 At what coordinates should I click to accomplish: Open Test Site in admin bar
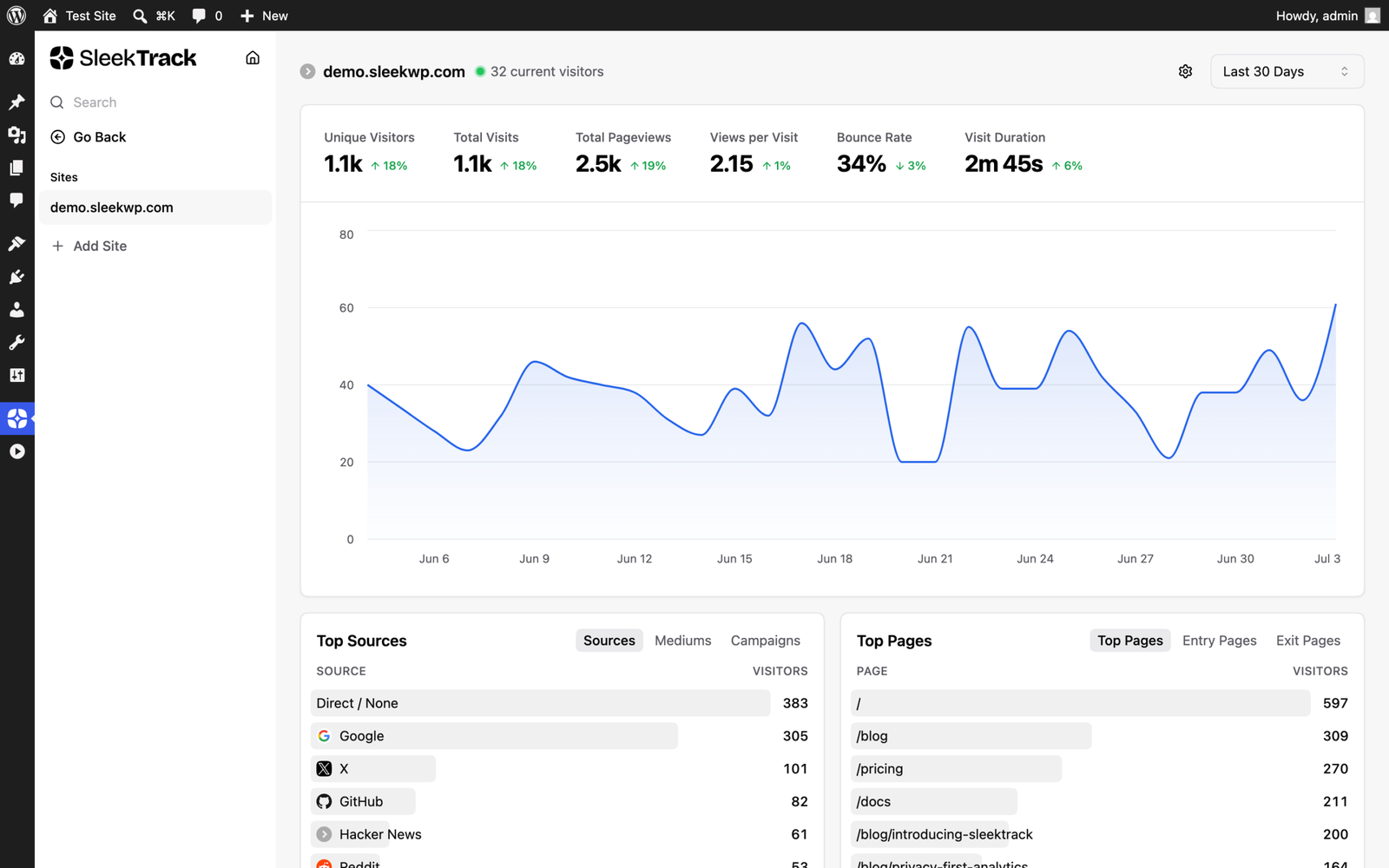tap(79, 16)
